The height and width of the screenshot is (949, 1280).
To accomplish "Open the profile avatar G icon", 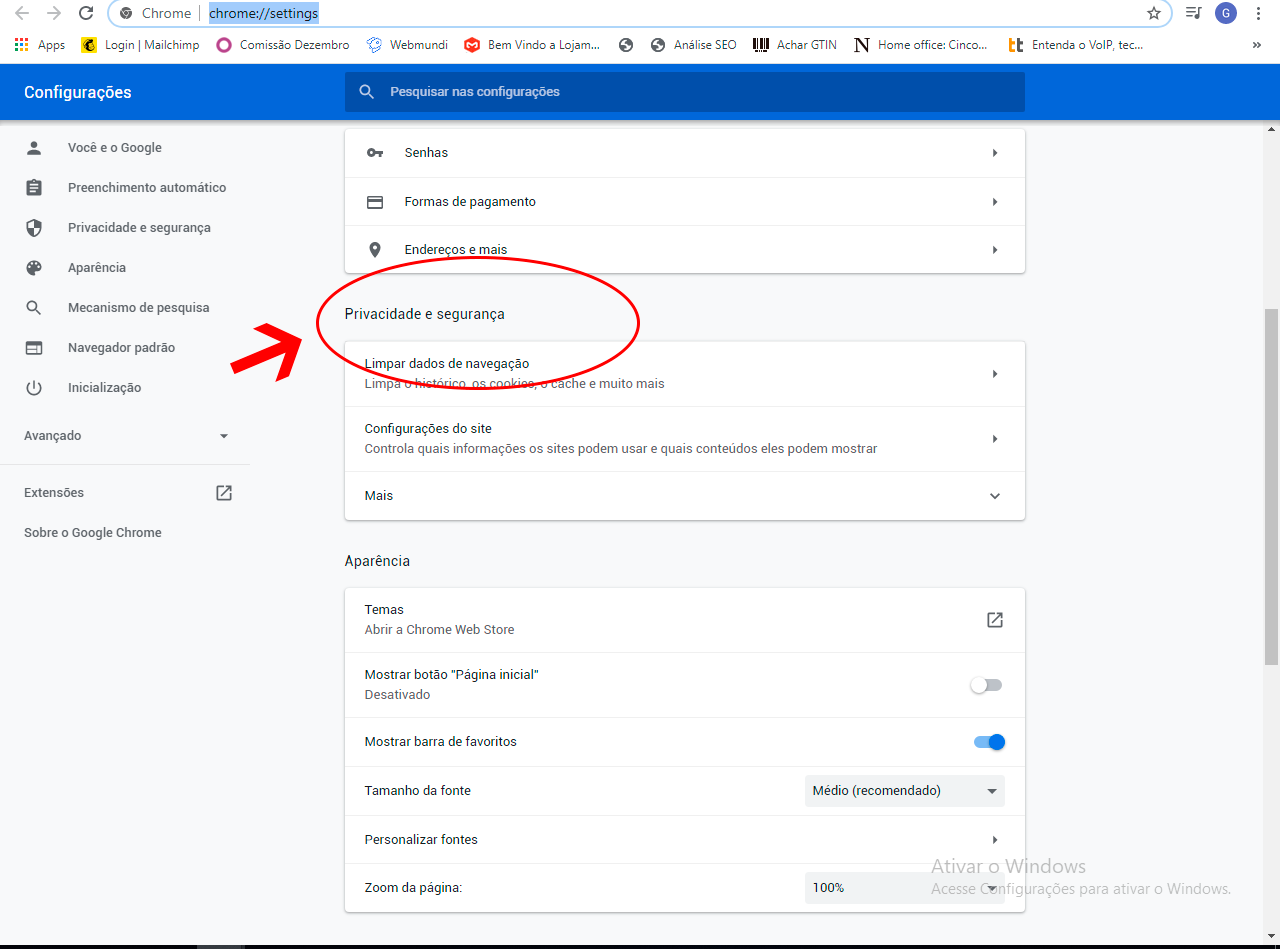I will pyautogui.click(x=1225, y=14).
